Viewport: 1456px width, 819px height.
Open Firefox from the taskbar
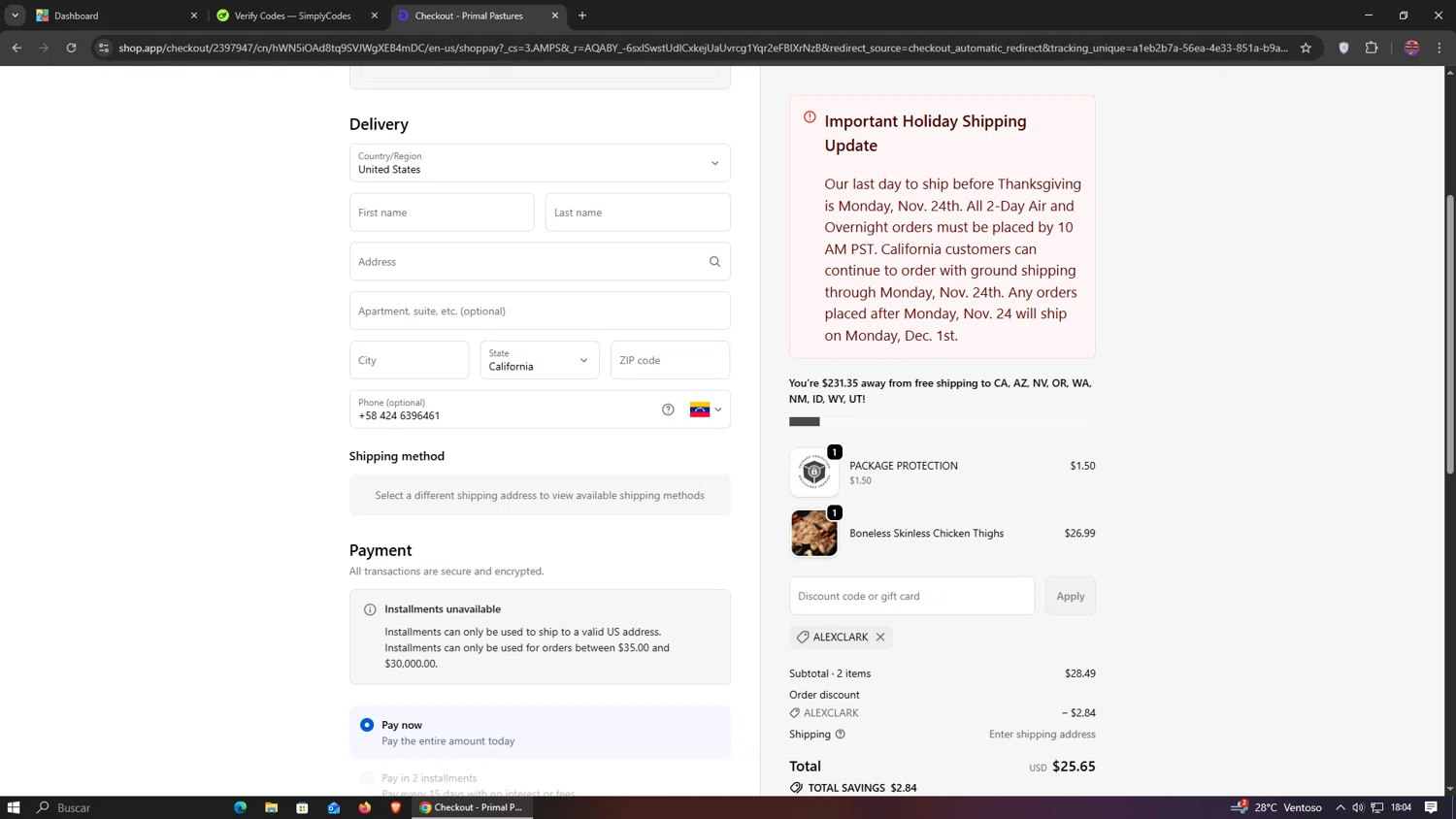click(364, 807)
